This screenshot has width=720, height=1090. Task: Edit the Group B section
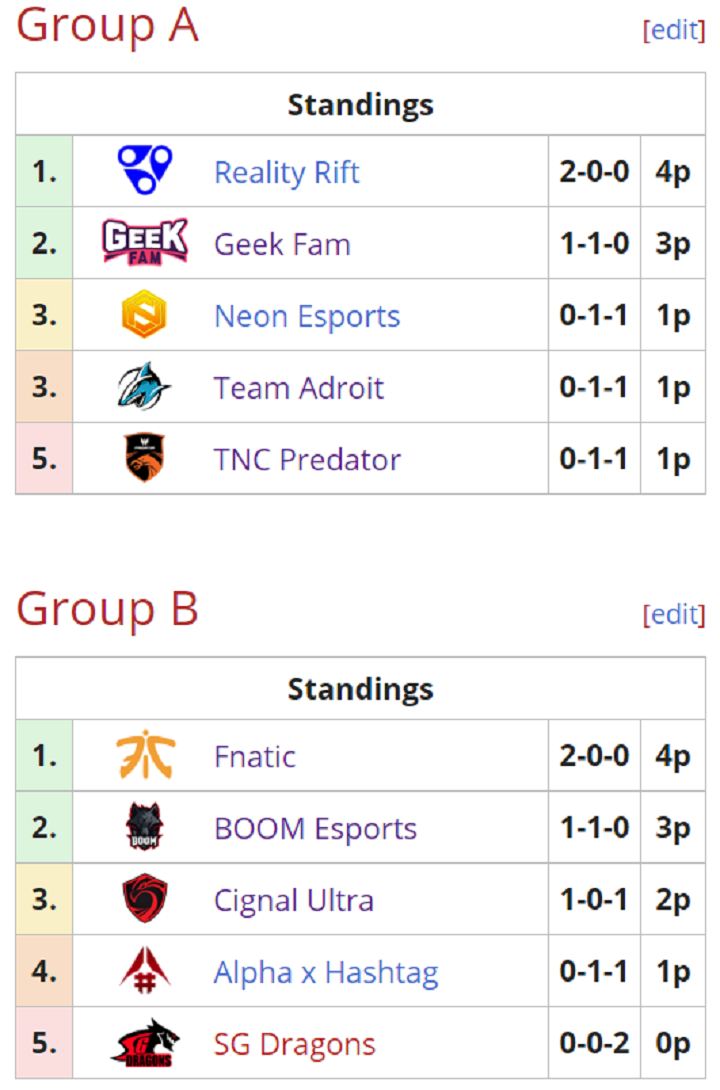coord(674,615)
